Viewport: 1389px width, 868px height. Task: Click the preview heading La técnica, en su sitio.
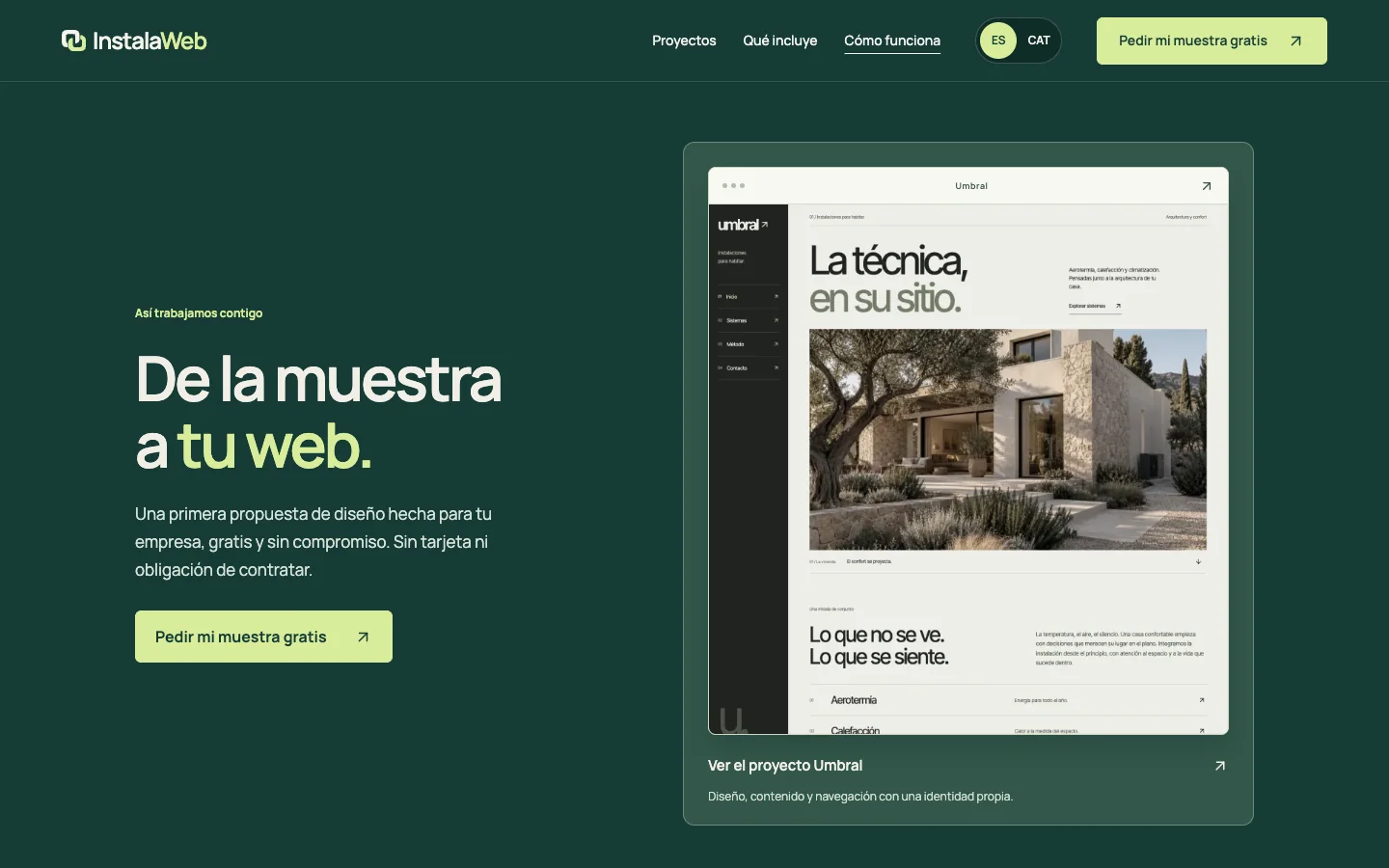click(x=888, y=280)
